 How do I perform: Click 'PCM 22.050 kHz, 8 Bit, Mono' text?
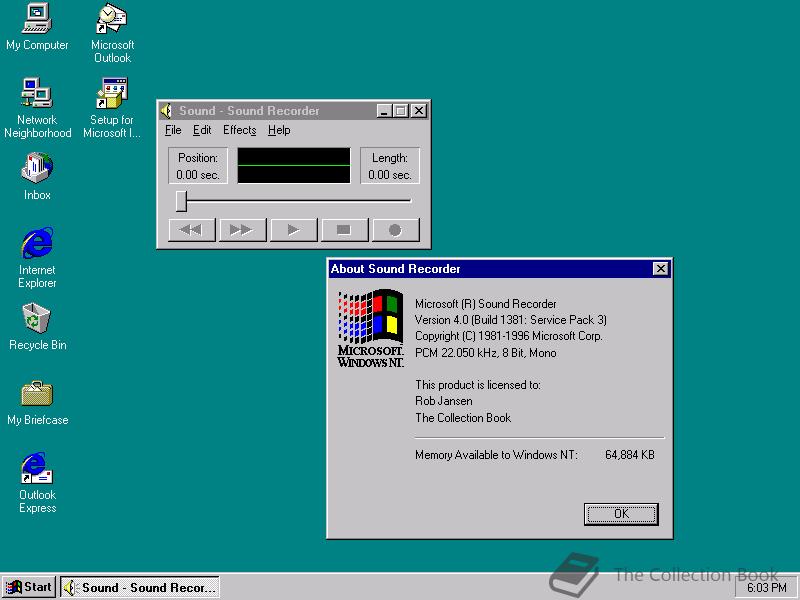tap(486, 353)
